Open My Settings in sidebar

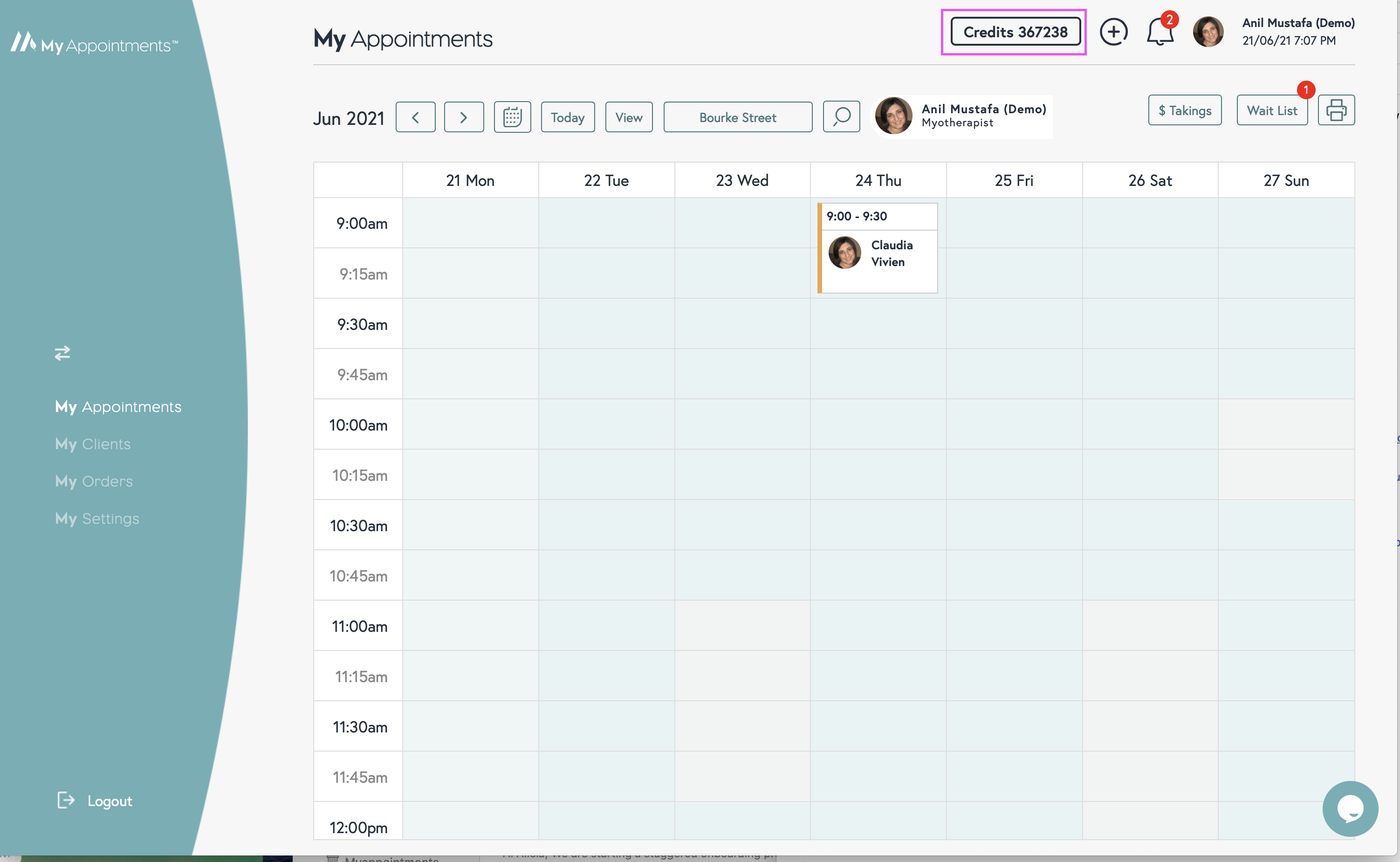click(97, 518)
